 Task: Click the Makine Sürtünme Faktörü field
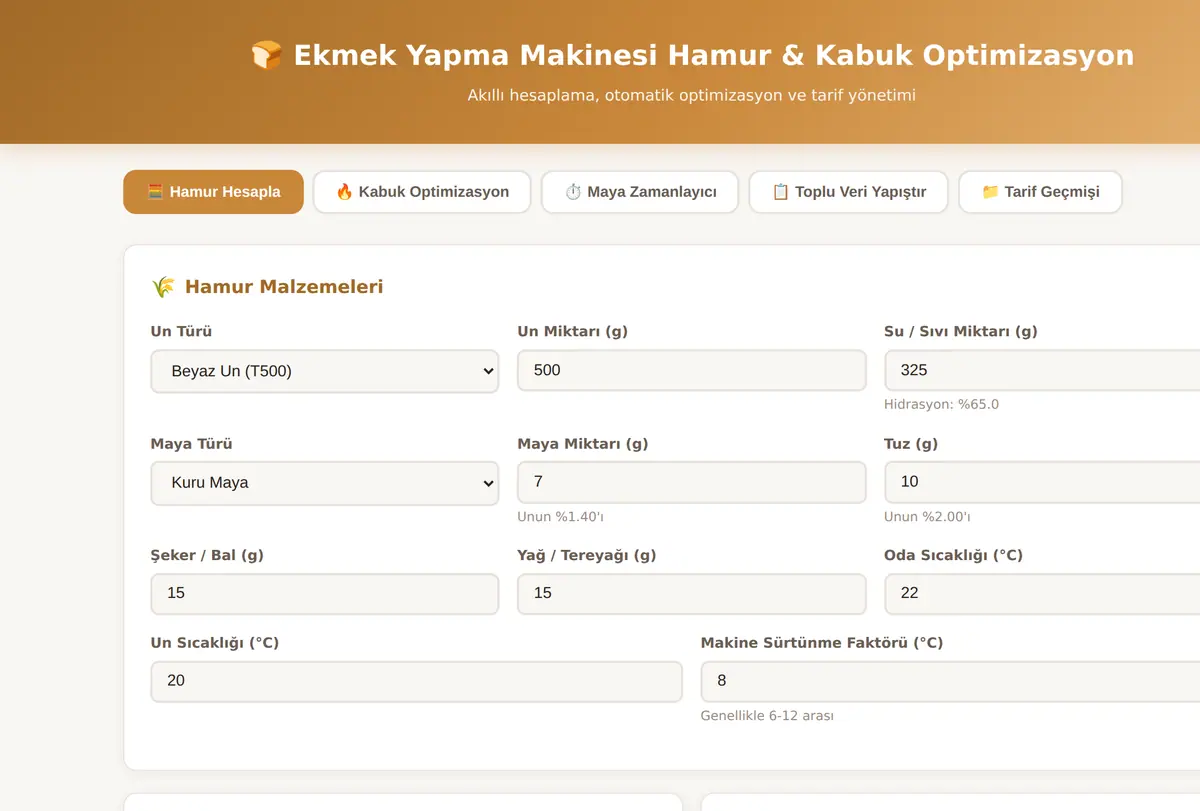[x=951, y=681]
